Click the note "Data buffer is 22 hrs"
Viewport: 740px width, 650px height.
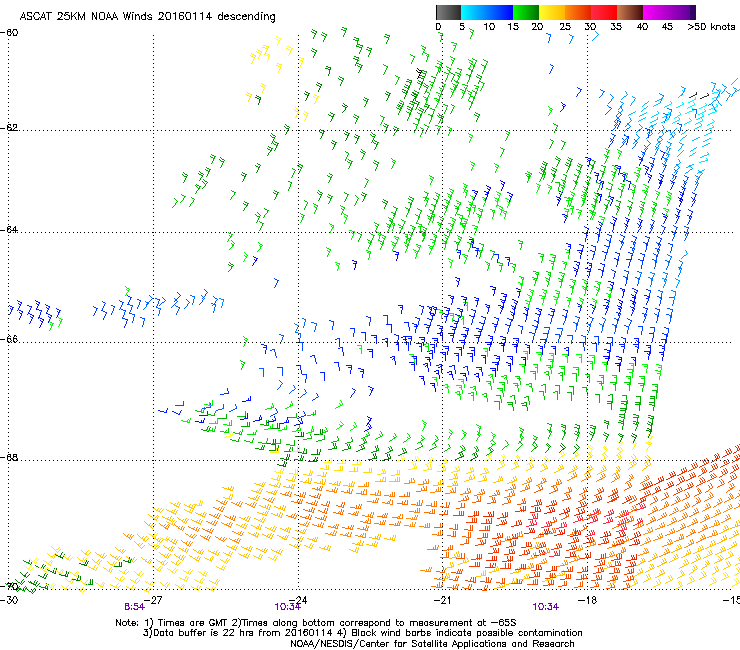point(204,633)
